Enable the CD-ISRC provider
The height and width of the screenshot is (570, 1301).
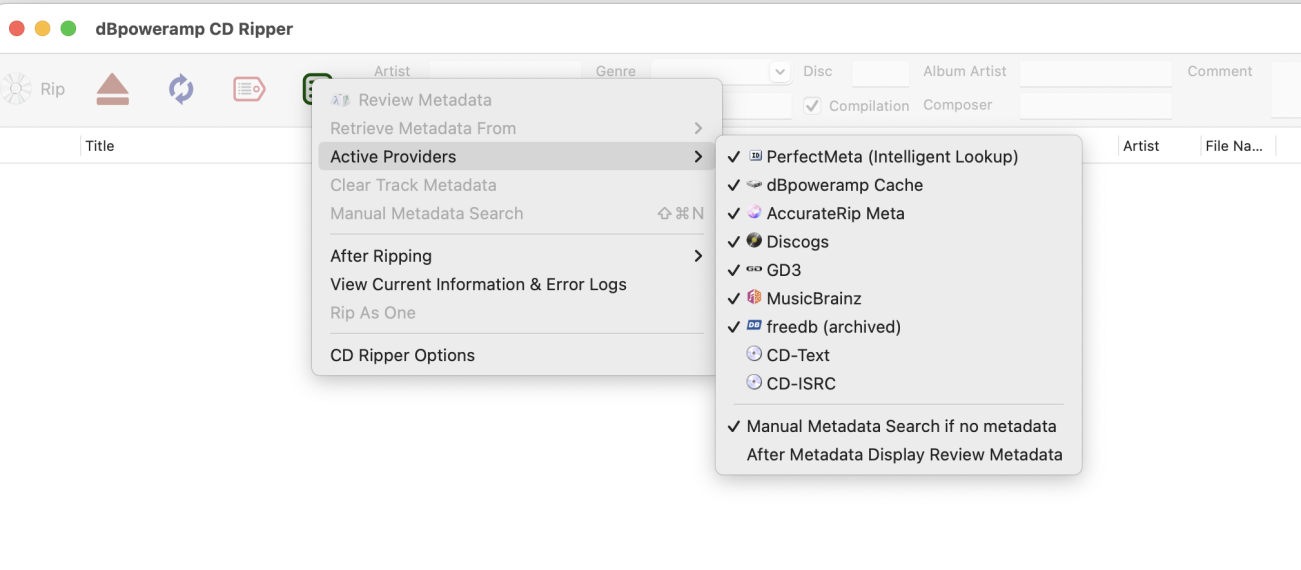click(x=800, y=384)
